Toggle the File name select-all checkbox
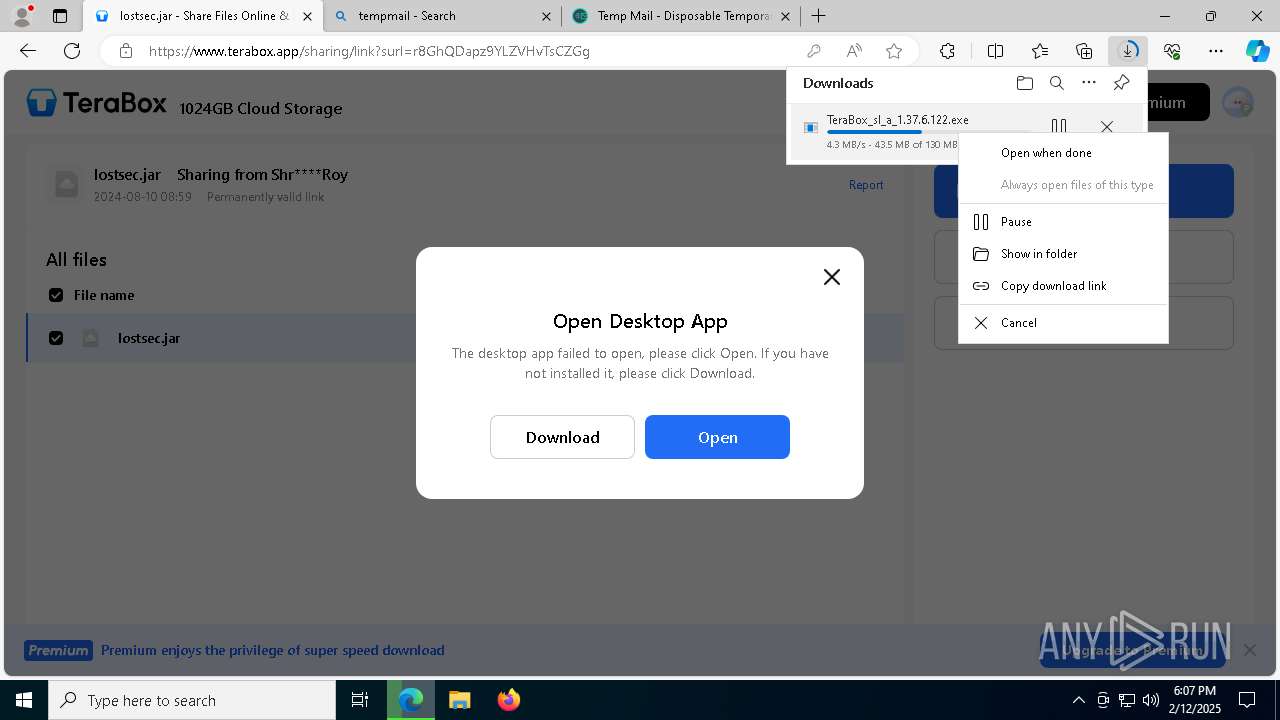 click(x=56, y=295)
